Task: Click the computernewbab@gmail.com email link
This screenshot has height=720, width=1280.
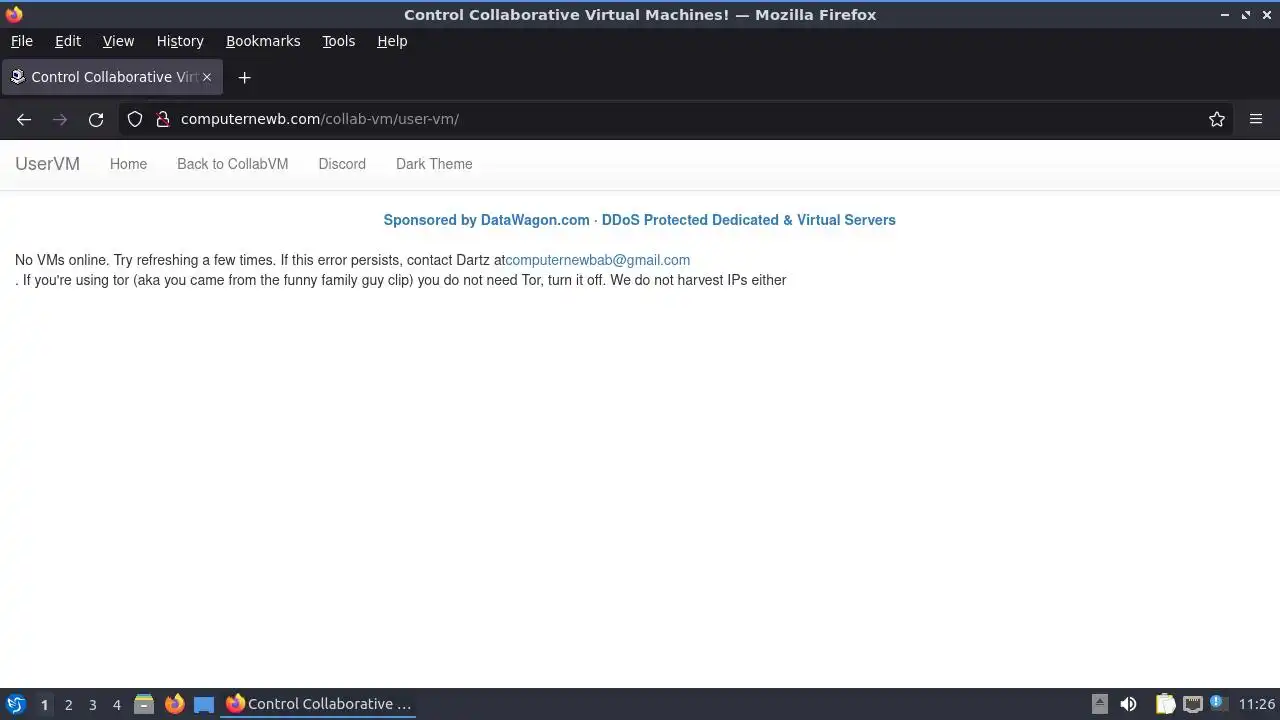Action: coord(597,260)
